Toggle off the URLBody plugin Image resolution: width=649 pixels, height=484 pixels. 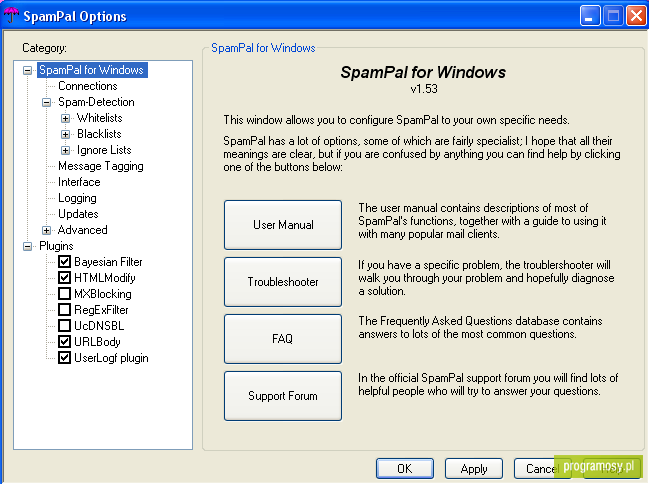click(64, 342)
